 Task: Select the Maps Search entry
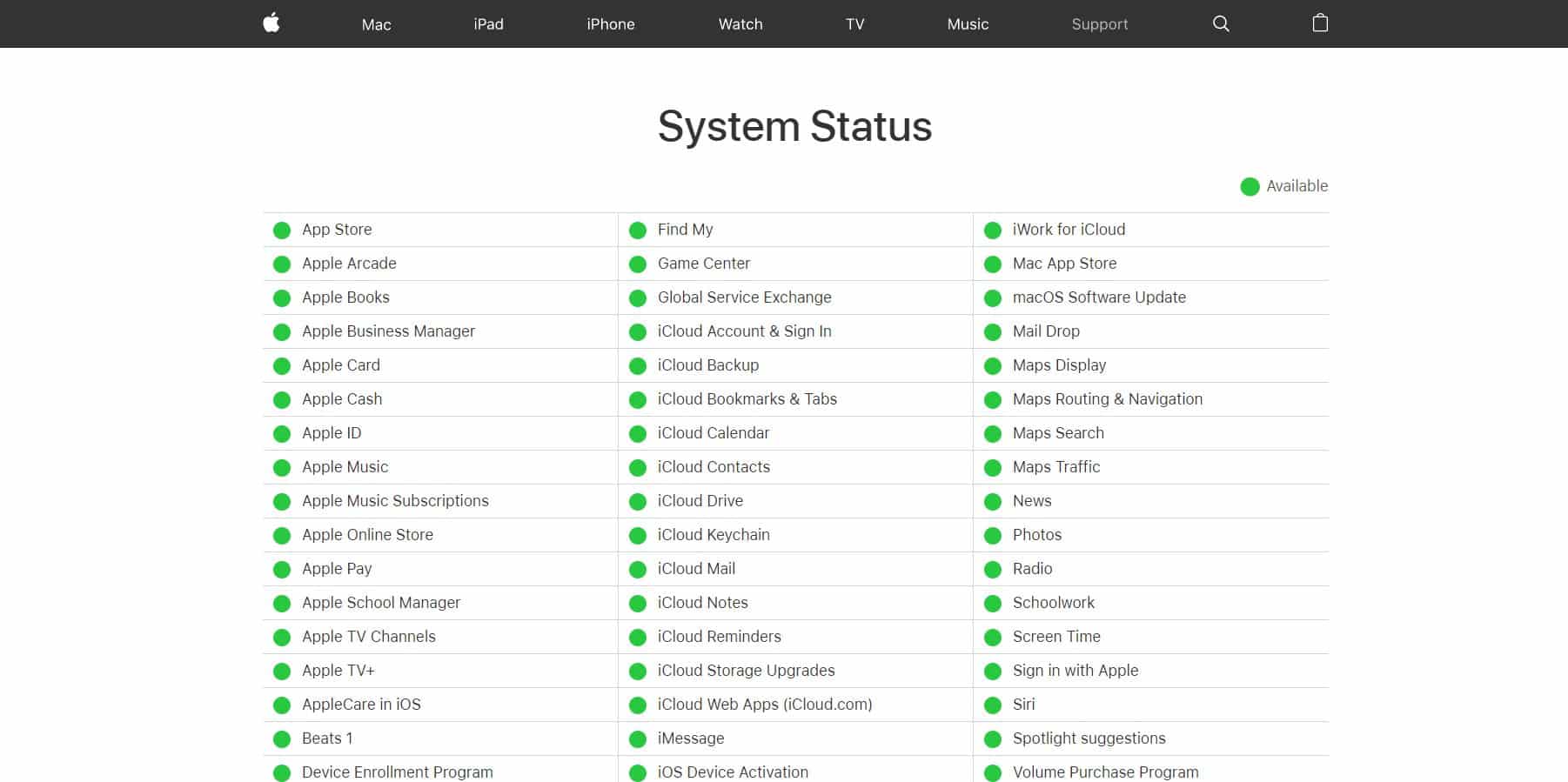coord(1058,433)
